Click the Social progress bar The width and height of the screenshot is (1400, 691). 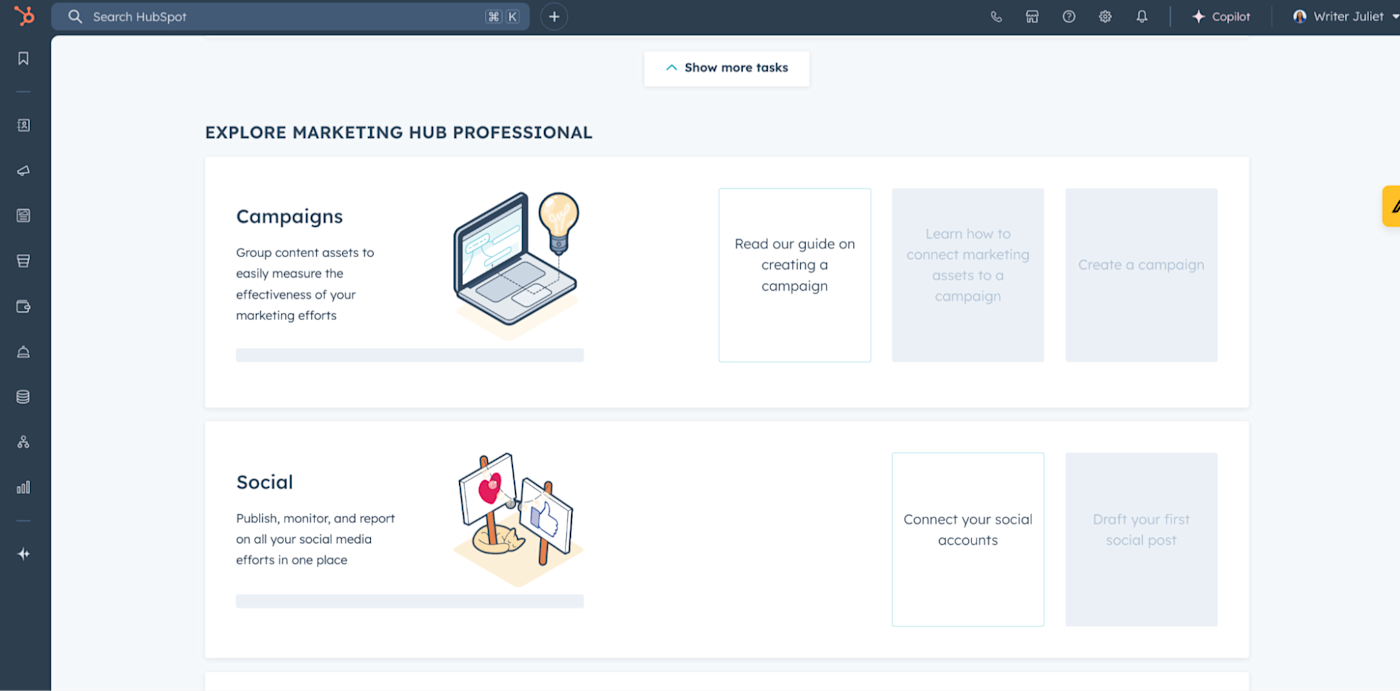[410, 601]
